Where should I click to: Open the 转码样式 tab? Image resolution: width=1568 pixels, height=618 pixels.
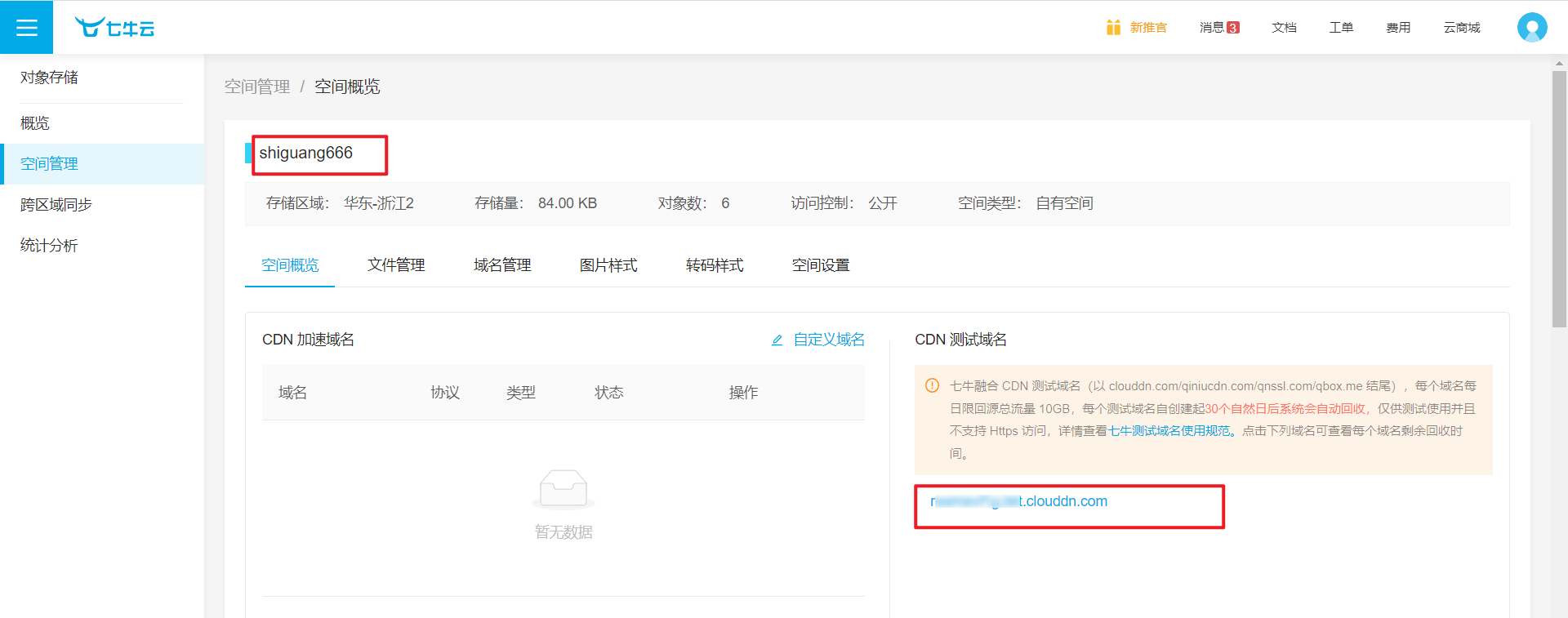click(715, 265)
